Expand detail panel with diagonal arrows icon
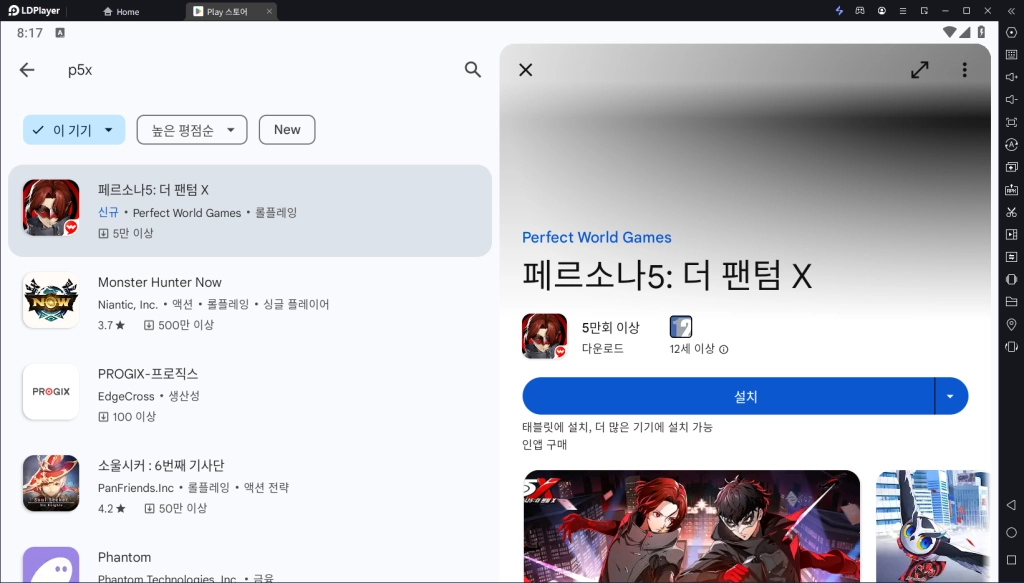Viewport: 1024px width, 583px height. [920, 70]
